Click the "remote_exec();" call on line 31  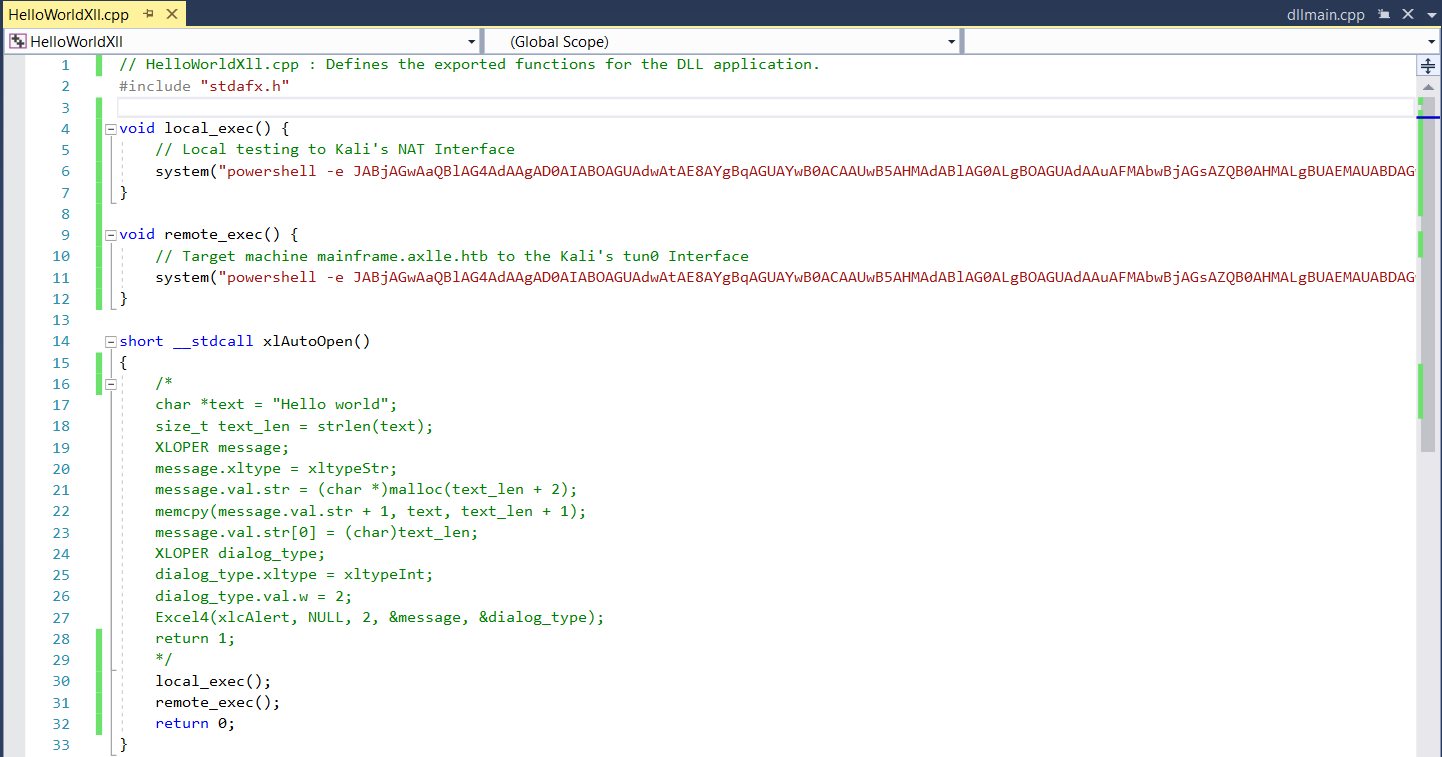tap(218, 702)
